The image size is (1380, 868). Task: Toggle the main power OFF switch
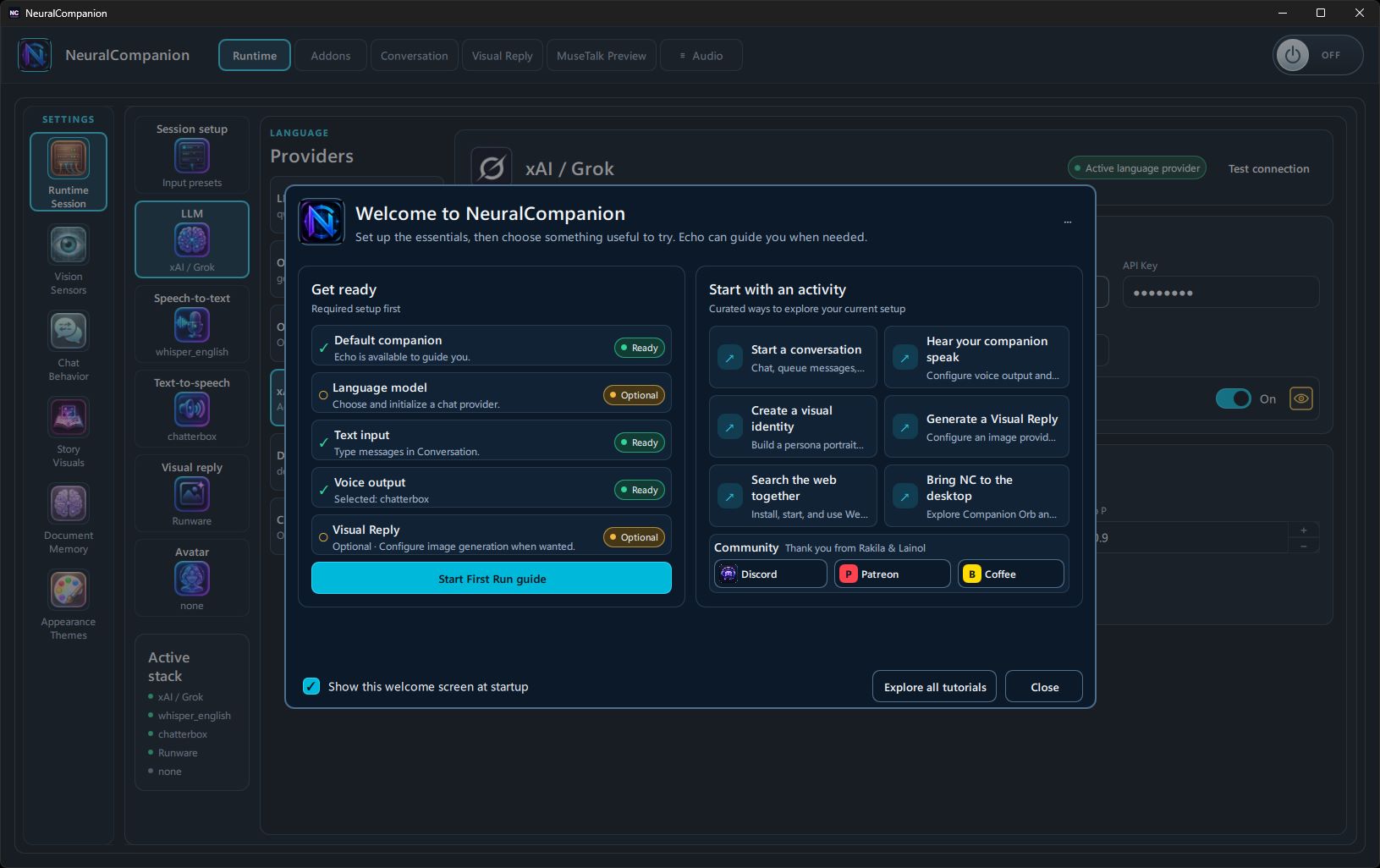(1317, 56)
